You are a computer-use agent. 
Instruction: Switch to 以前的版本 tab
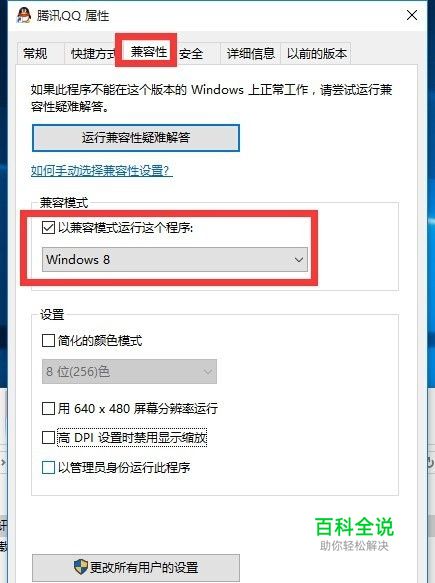coord(316,54)
